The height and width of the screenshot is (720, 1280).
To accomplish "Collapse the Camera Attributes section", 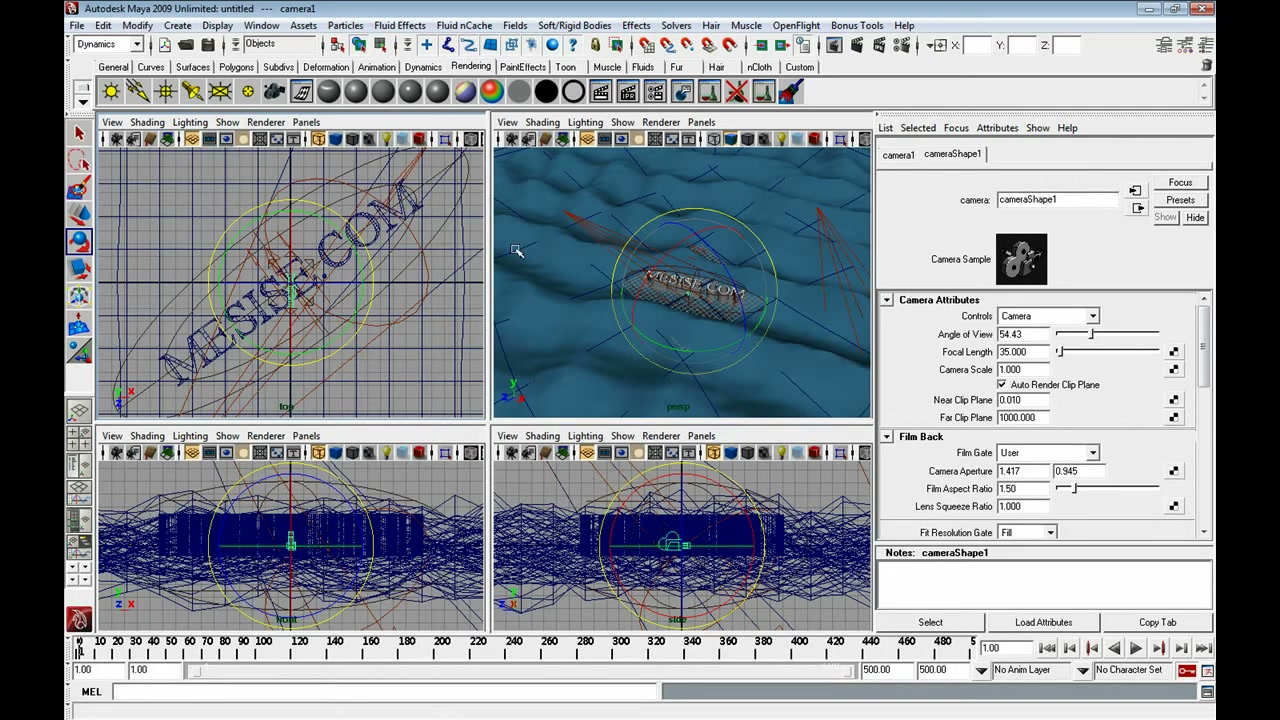I will [x=887, y=300].
